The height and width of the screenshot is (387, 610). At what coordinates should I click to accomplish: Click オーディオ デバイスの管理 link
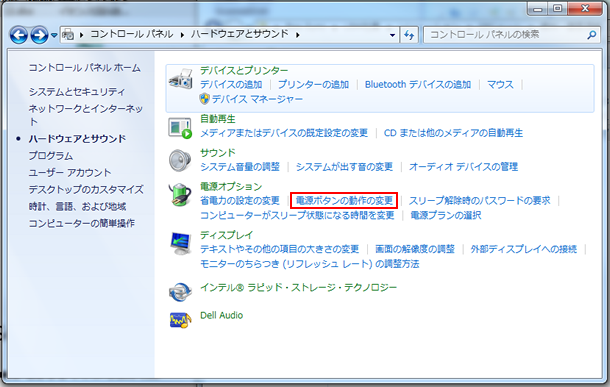(x=463, y=167)
